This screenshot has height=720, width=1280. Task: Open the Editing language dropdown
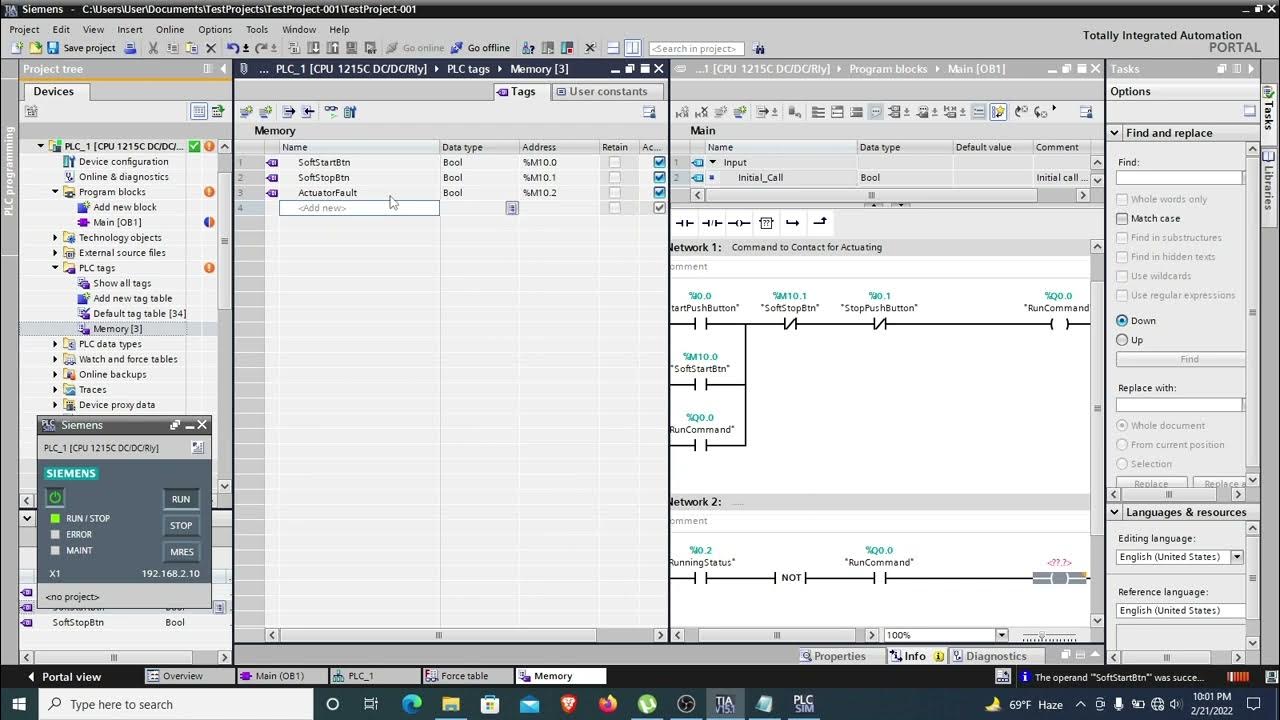point(1237,557)
